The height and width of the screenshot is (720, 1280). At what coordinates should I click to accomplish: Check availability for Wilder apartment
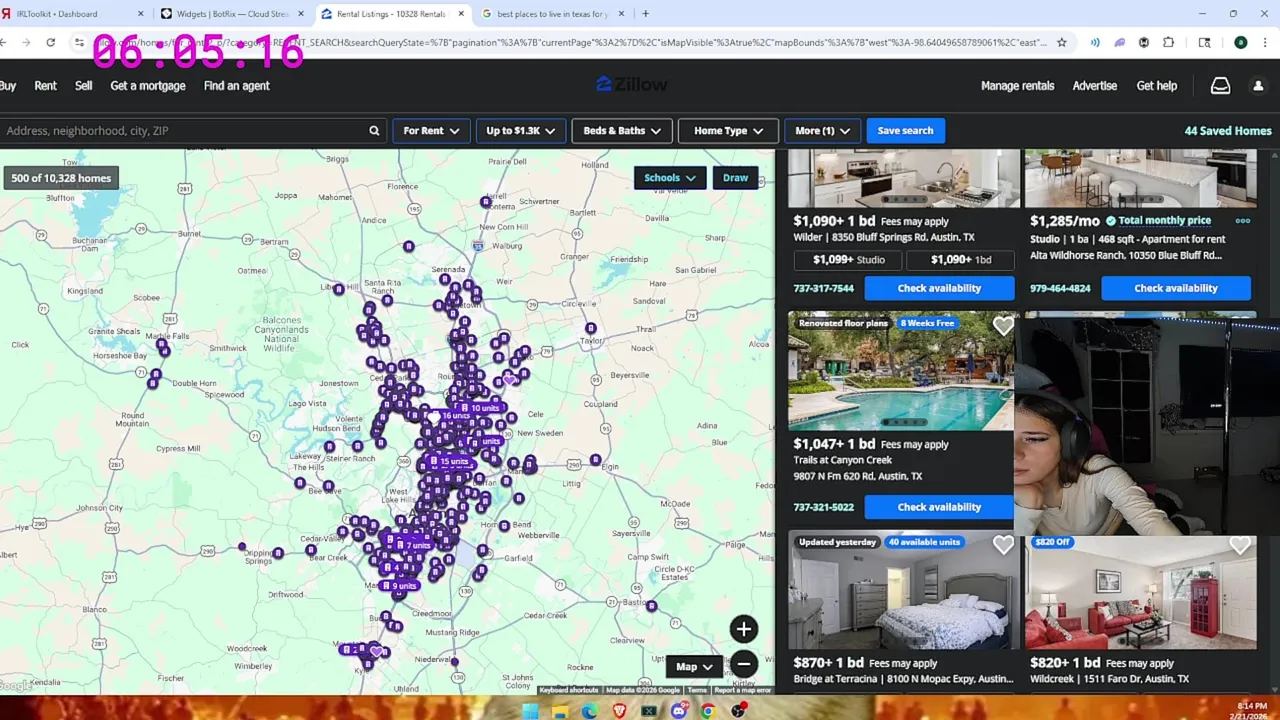click(x=939, y=288)
